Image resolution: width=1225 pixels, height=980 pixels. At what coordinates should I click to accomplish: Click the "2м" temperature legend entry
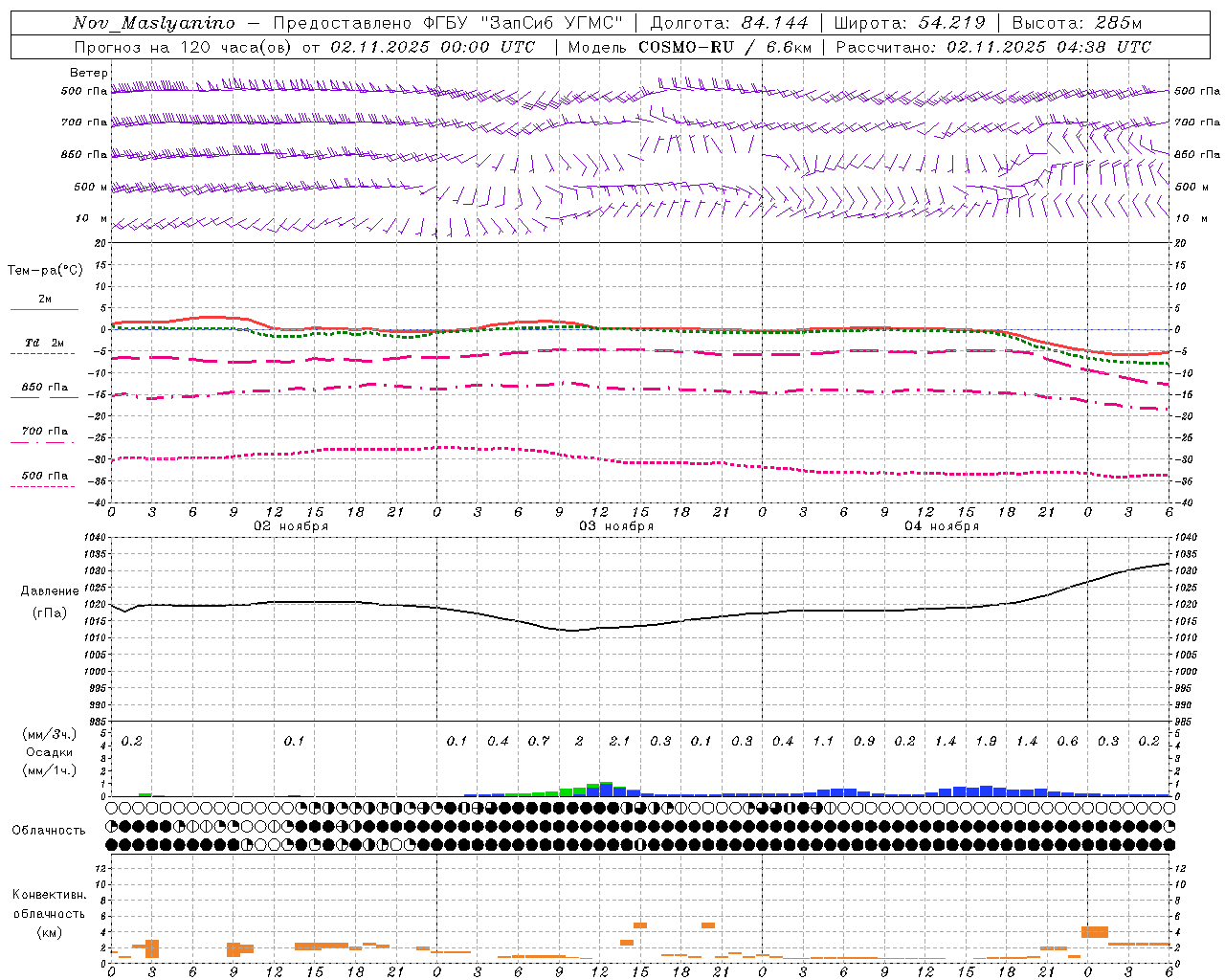(45, 299)
